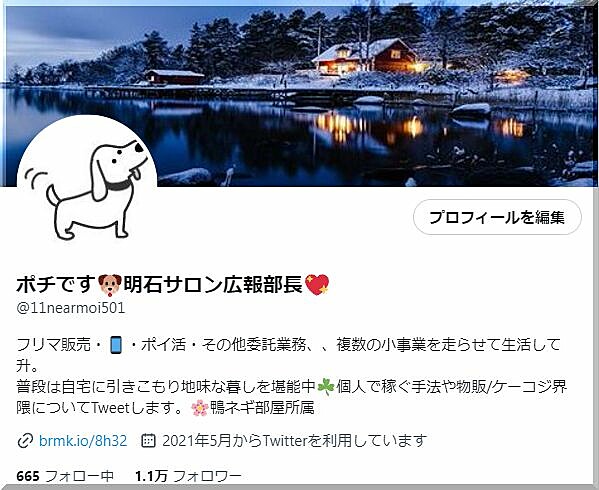This screenshot has height=490, width=599.
Task: Click the sparkling heart emoji in display name
Action: (317, 285)
